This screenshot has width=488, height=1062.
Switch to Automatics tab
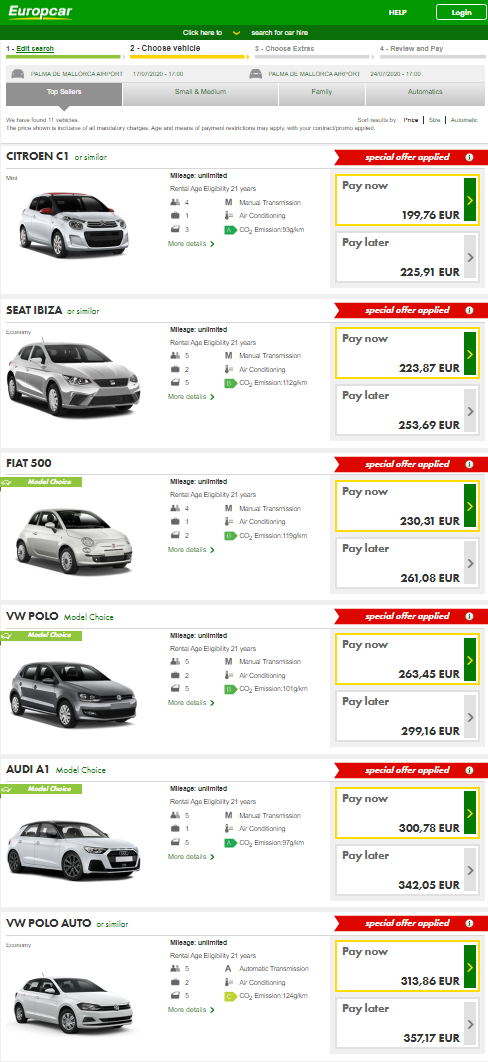[425, 94]
